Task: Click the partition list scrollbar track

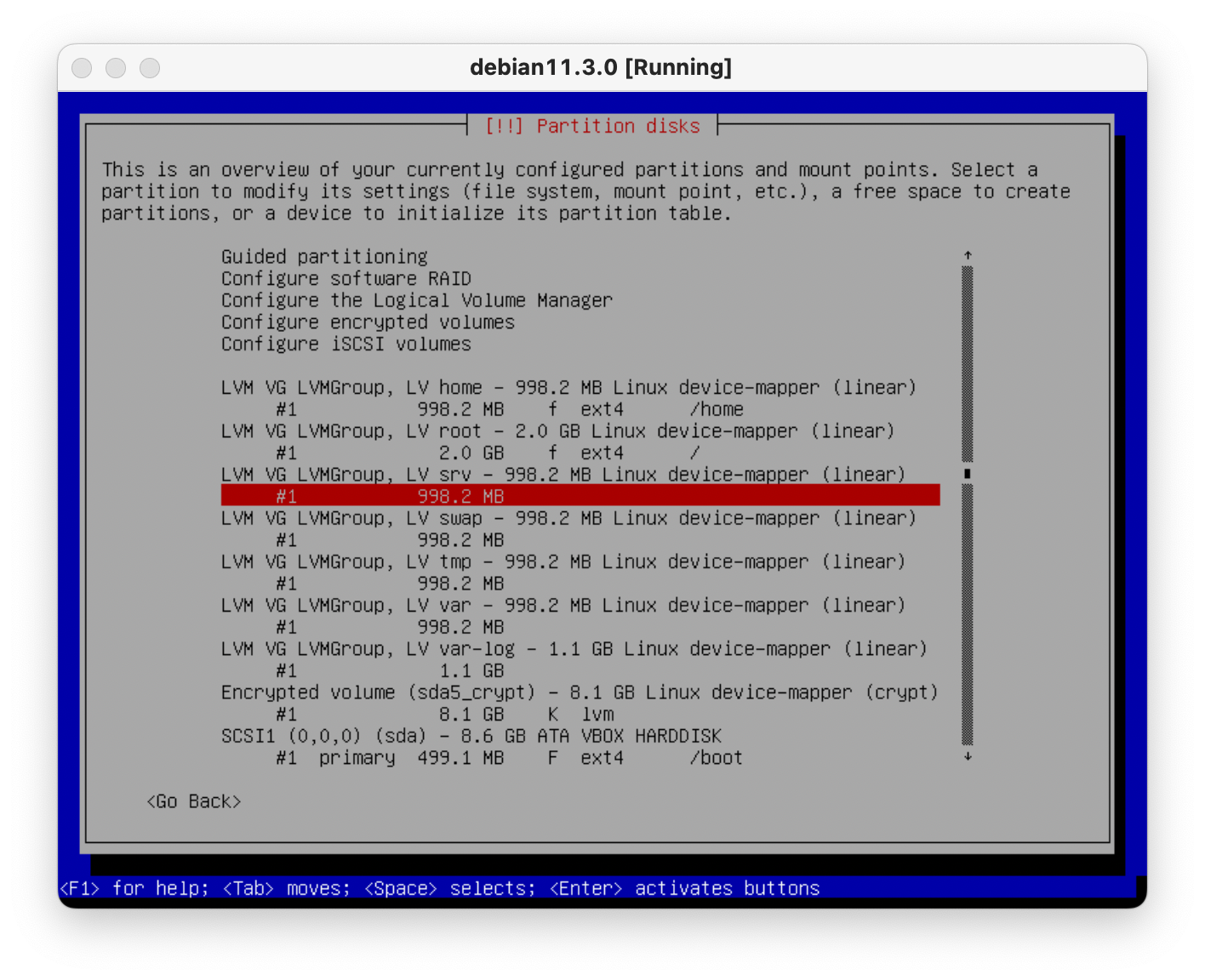Action: (968, 612)
